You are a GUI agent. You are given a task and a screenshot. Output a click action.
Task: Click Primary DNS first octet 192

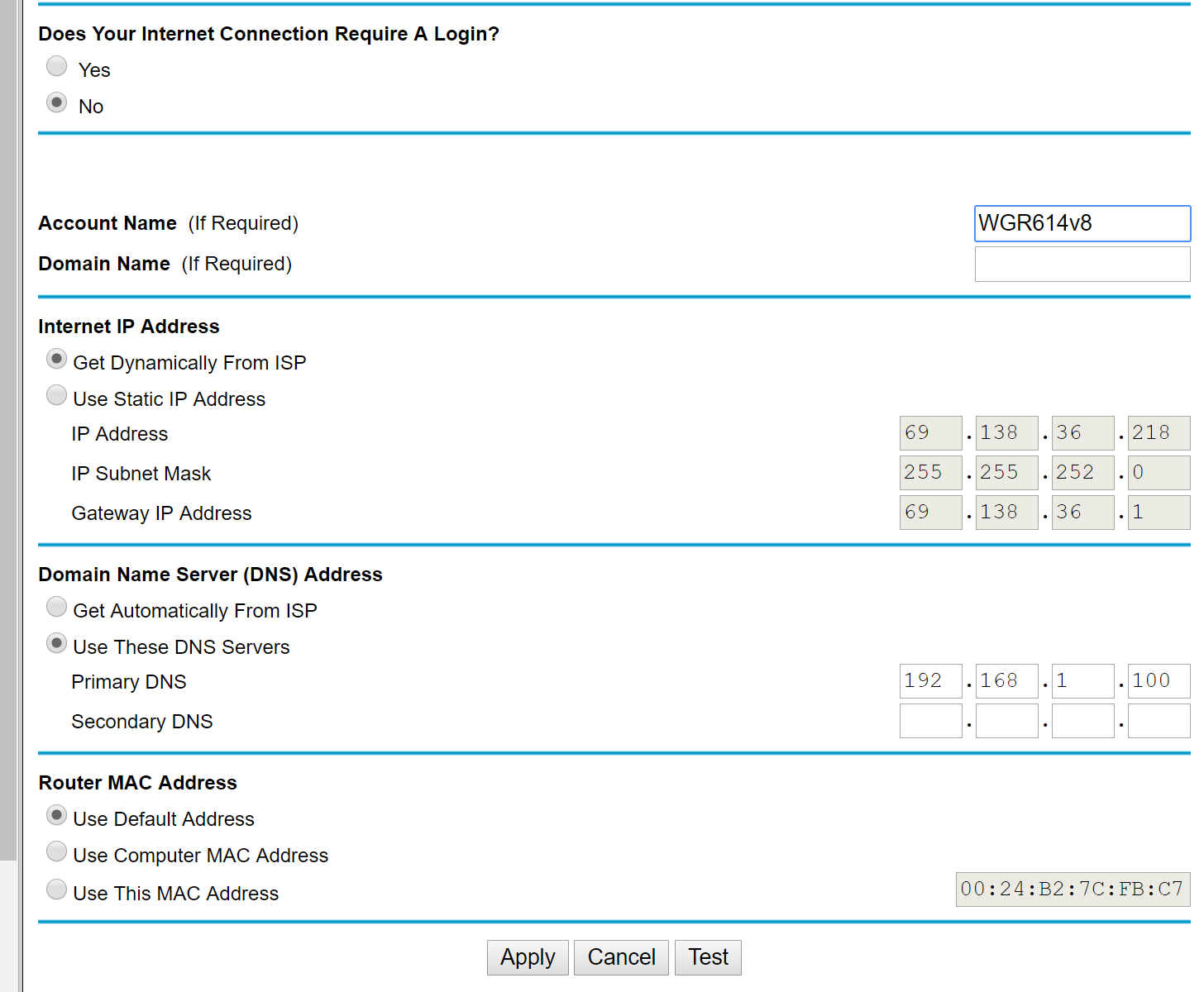pyautogui.click(x=931, y=681)
